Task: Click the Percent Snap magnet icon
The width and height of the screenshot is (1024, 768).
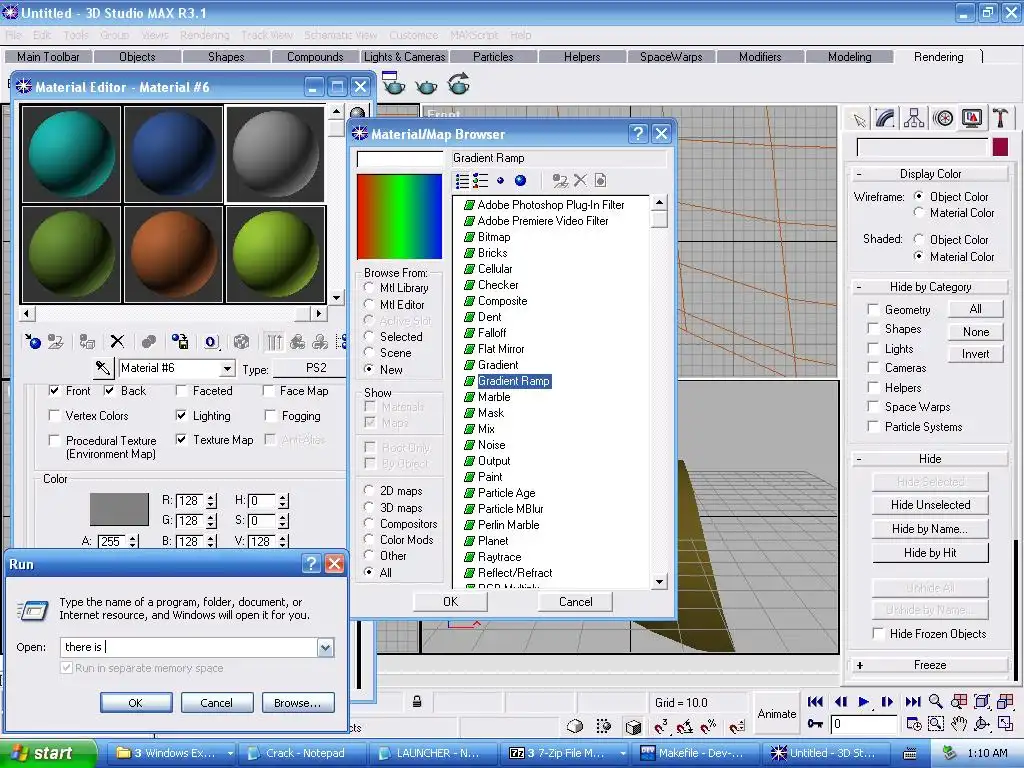Action: pos(709,726)
